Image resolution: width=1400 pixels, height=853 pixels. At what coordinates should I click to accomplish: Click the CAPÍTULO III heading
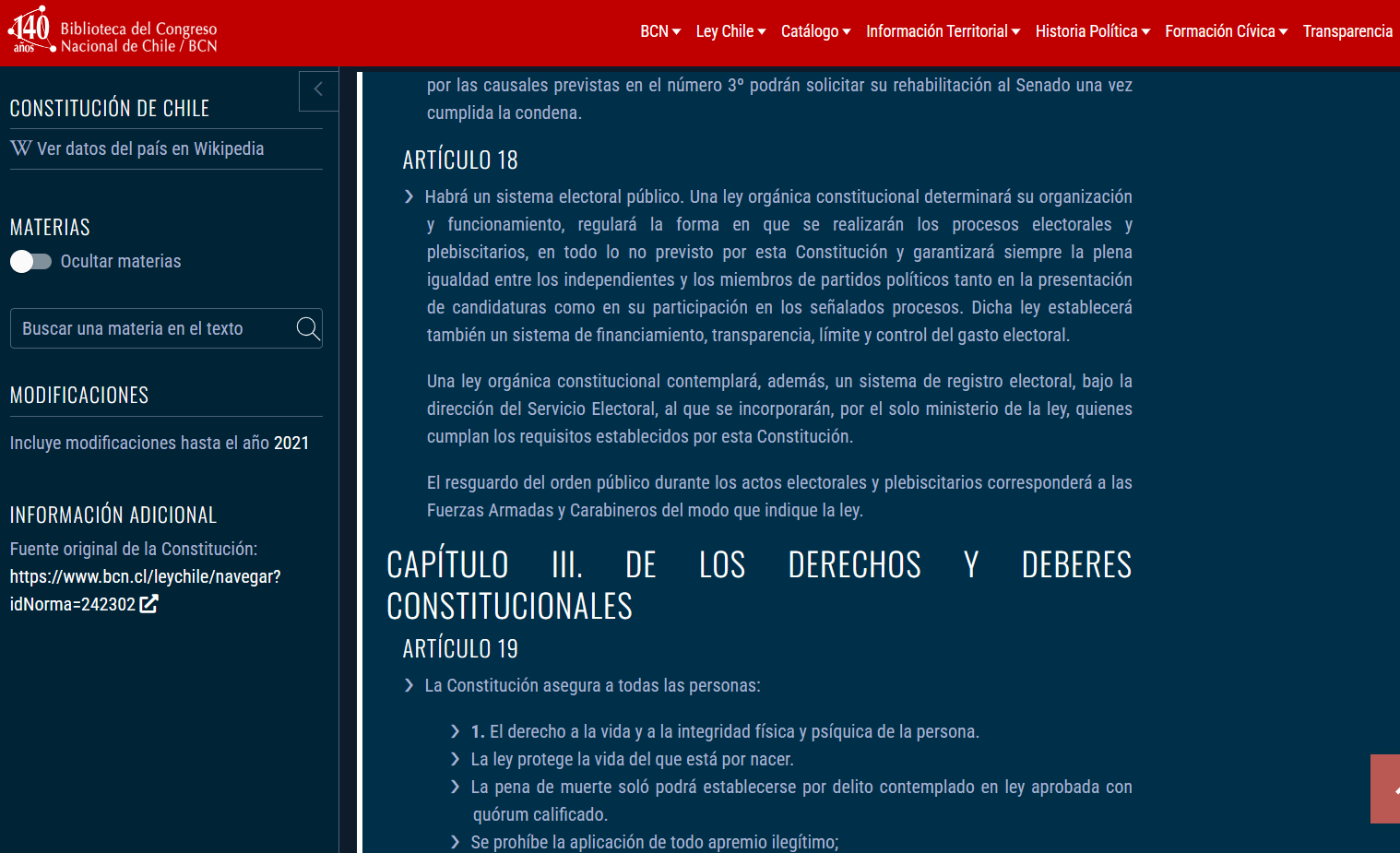pyautogui.click(x=759, y=586)
